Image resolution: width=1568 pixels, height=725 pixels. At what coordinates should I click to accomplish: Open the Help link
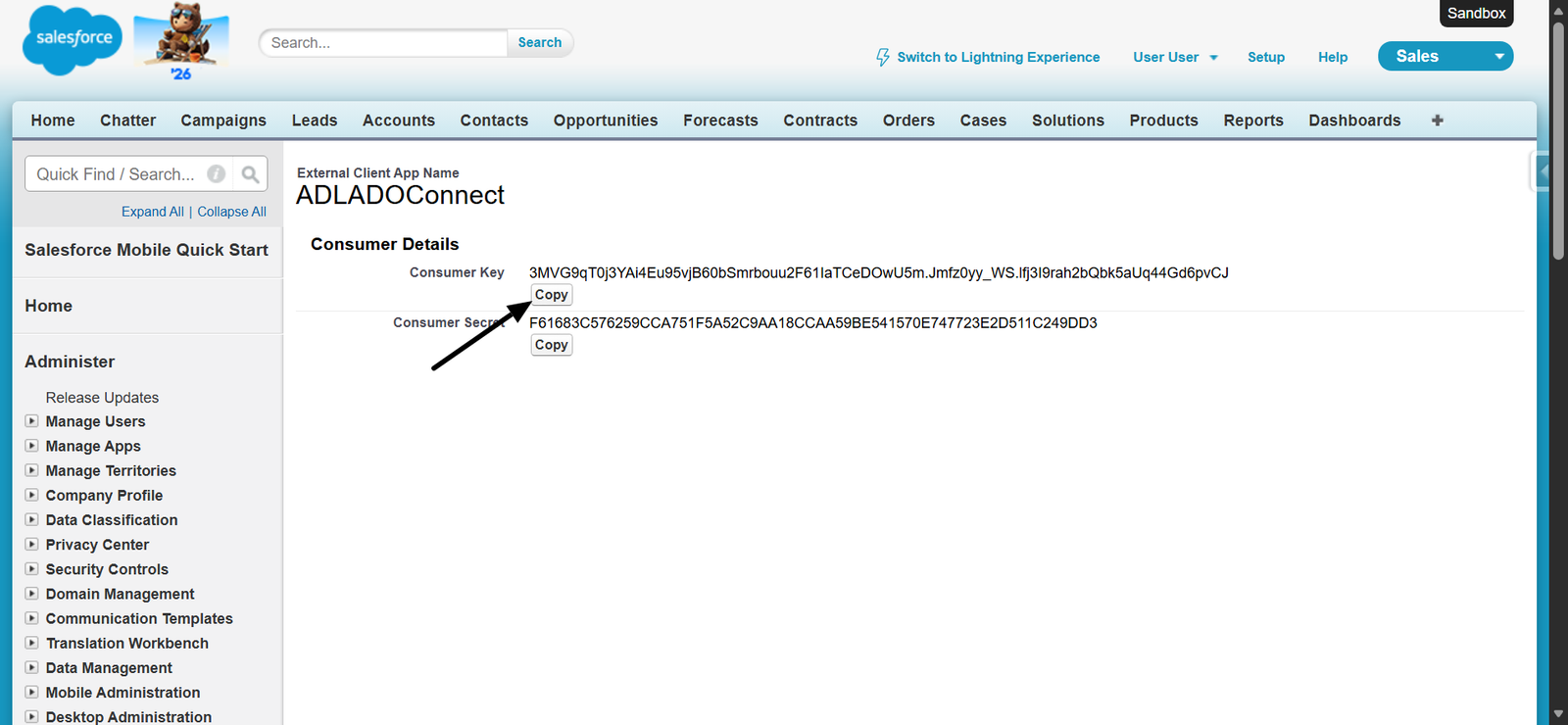click(x=1333, y=57)
